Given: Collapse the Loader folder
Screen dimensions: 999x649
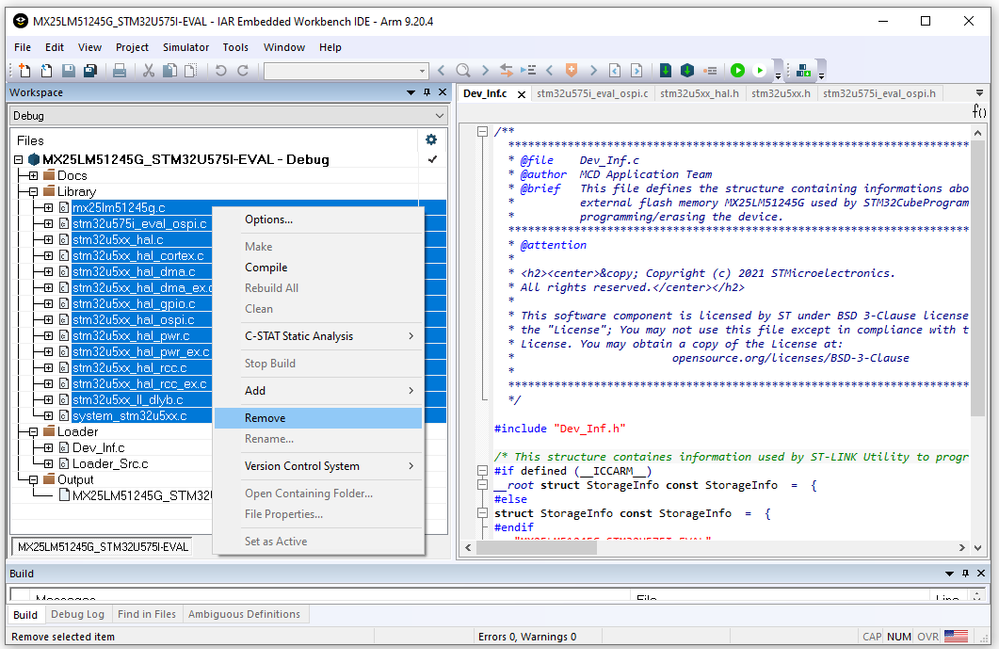Looking at the screenshot, I should pyautogui.click(x=33, y=431).
